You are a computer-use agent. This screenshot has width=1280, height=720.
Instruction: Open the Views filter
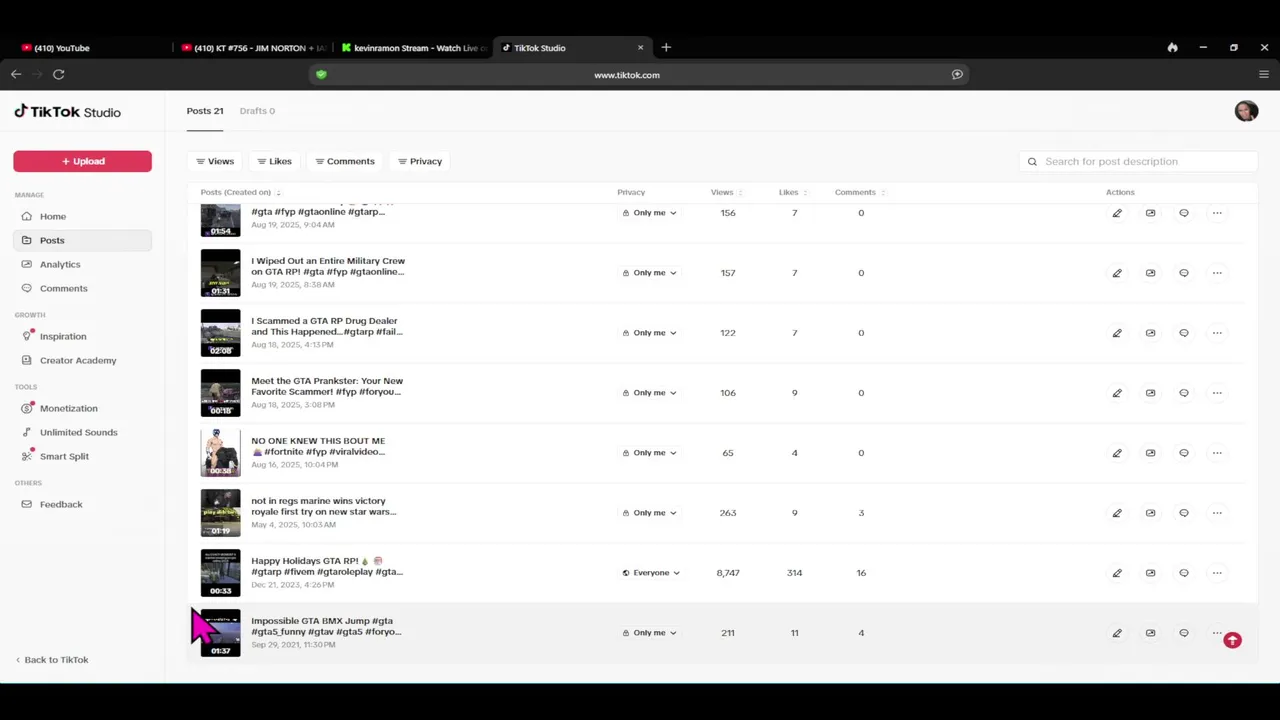point(215,161)
